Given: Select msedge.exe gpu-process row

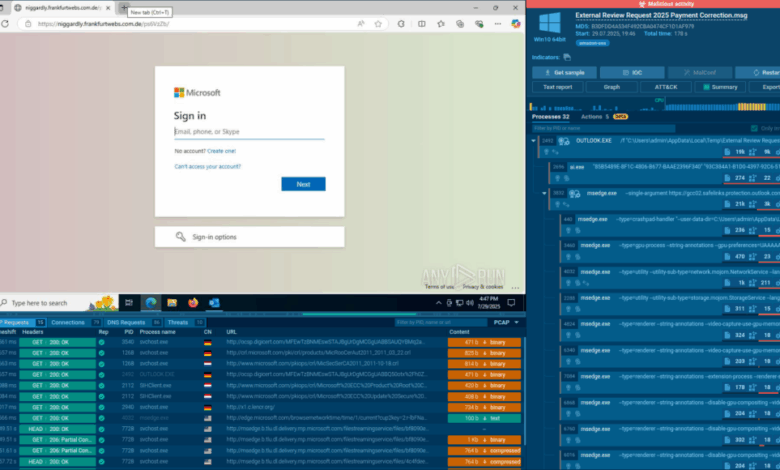Looking at the screenshot, I should point(670,251).
